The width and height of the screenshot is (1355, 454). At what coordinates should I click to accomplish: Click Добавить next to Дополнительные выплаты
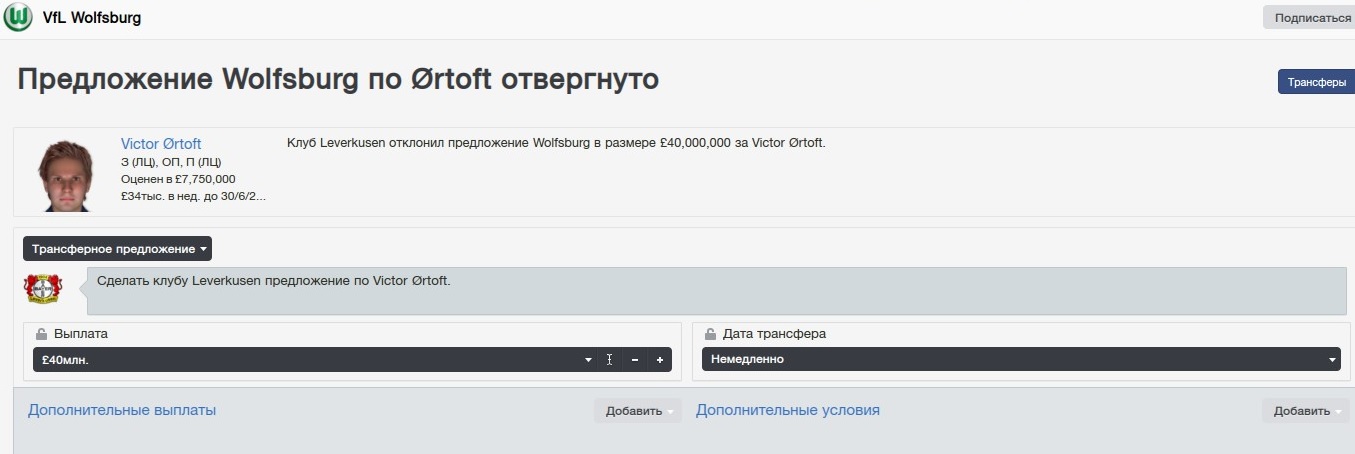[x=637, y=411]
